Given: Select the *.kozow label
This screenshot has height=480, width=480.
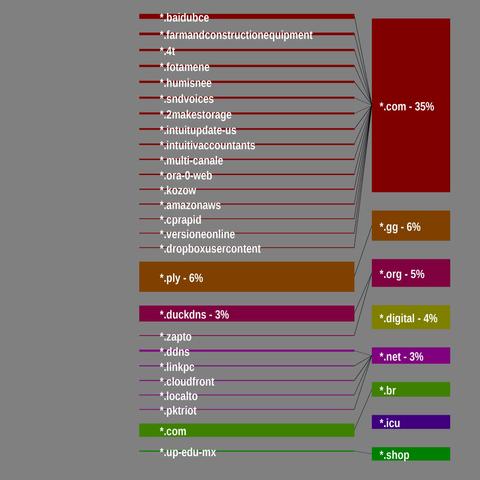Looking at the screenshot, I should point(178,191).
